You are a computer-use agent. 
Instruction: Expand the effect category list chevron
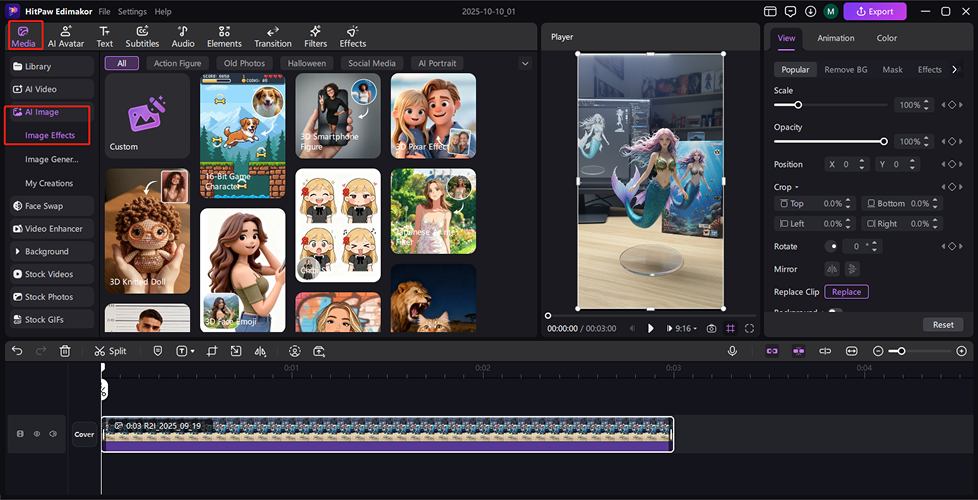pyautogui.click(x=525, y=63)
